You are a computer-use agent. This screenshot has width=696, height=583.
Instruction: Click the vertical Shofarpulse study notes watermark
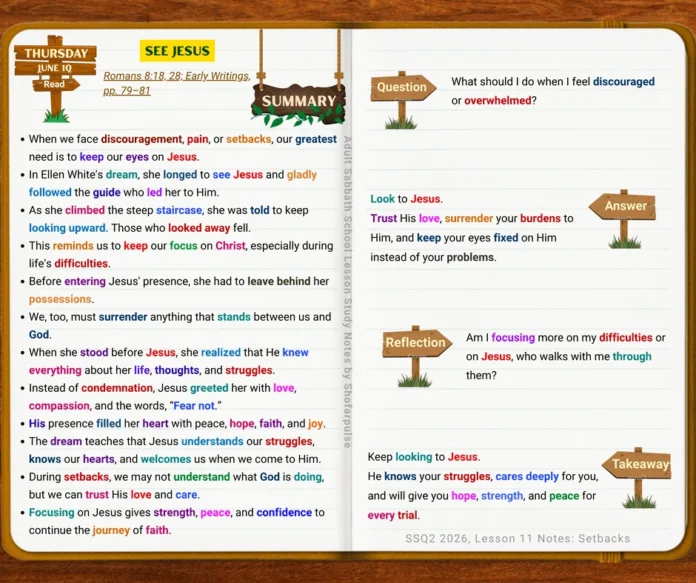click(x=348, y=292)
